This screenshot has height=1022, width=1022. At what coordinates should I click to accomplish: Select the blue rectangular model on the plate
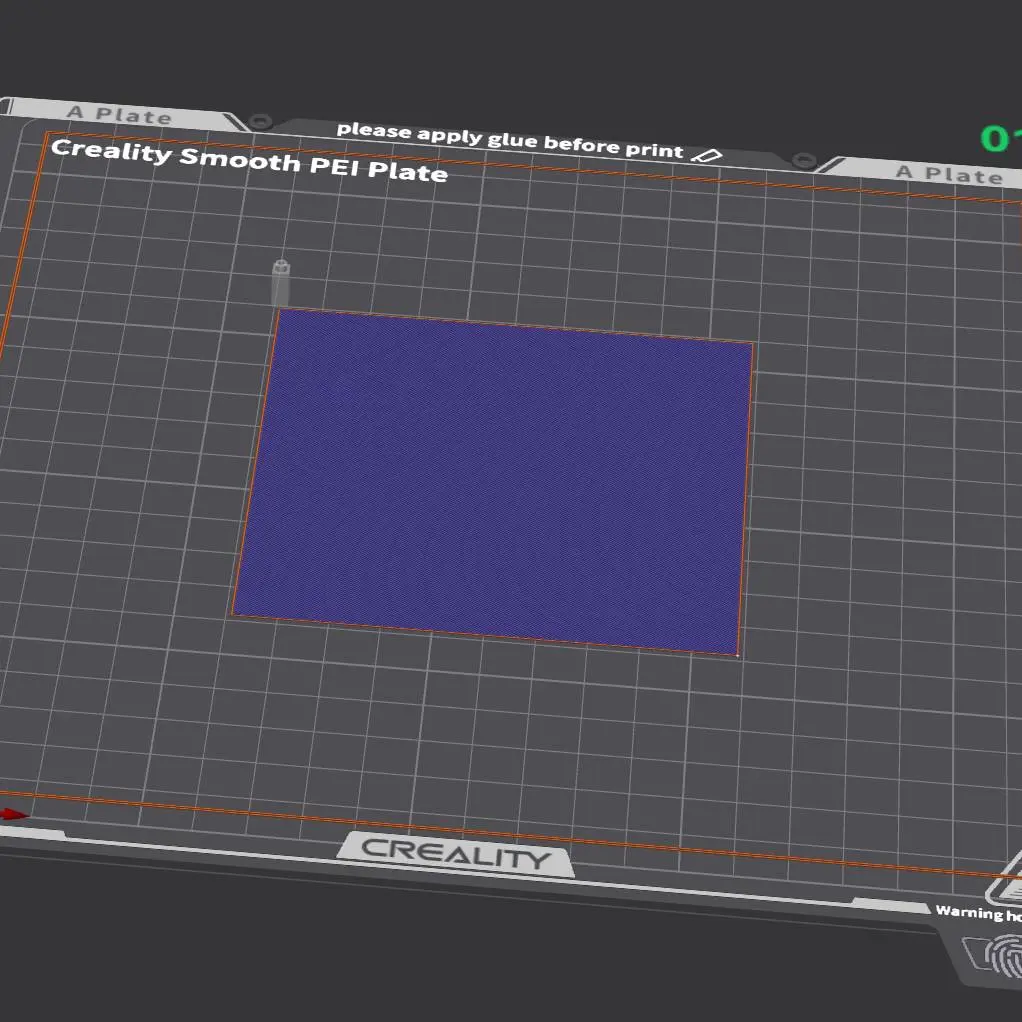pos(495,481)
